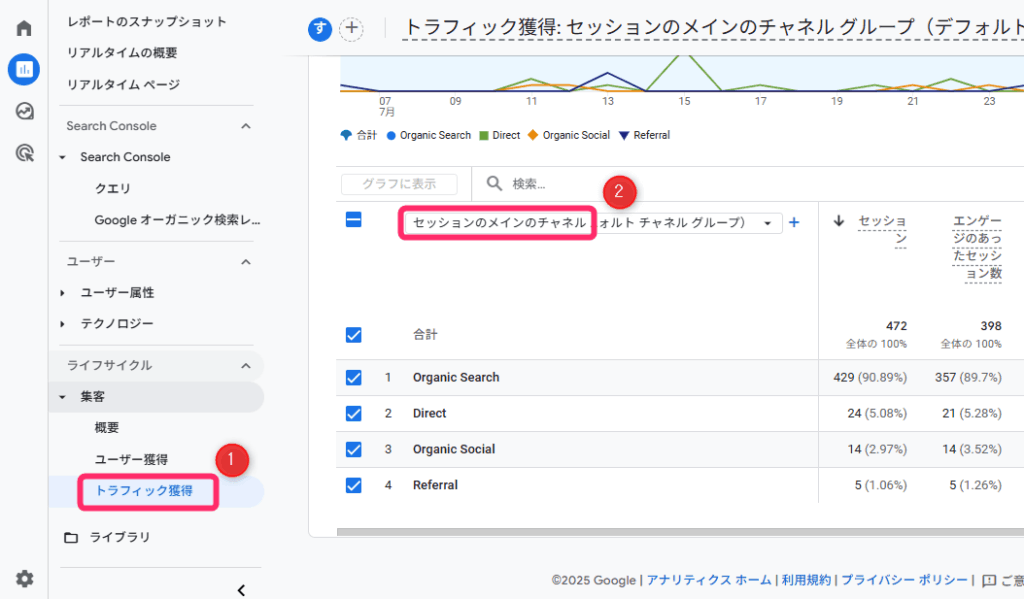
Task: Uncheck the Organic Social row checkbox
Action: 353,449
